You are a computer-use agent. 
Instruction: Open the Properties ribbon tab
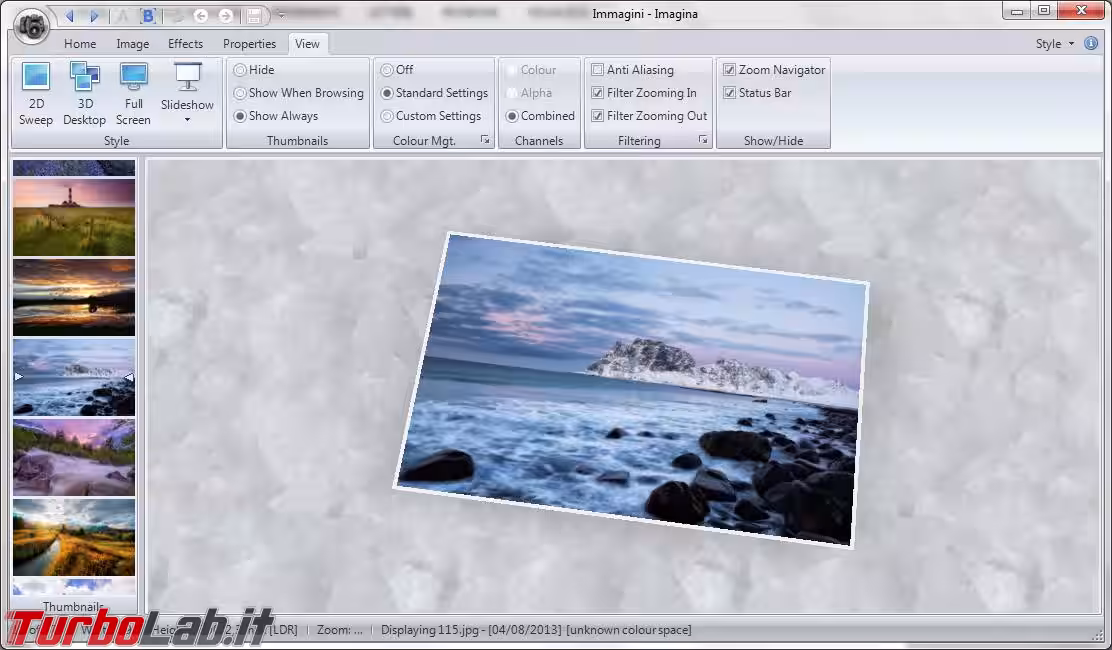click(x=249, y=44)
